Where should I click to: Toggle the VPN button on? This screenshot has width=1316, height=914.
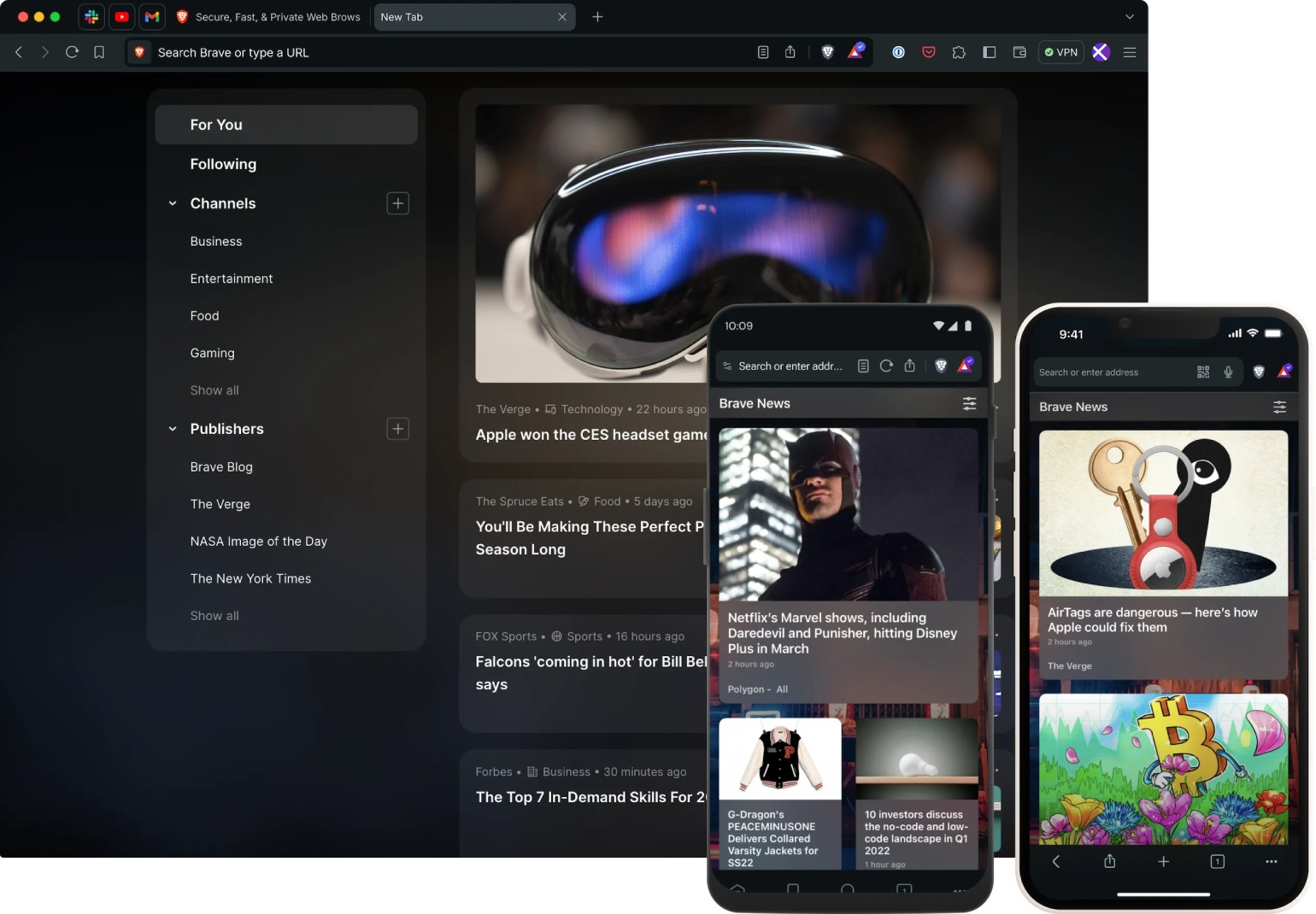pyautogui.click(x=1061, y=52)
